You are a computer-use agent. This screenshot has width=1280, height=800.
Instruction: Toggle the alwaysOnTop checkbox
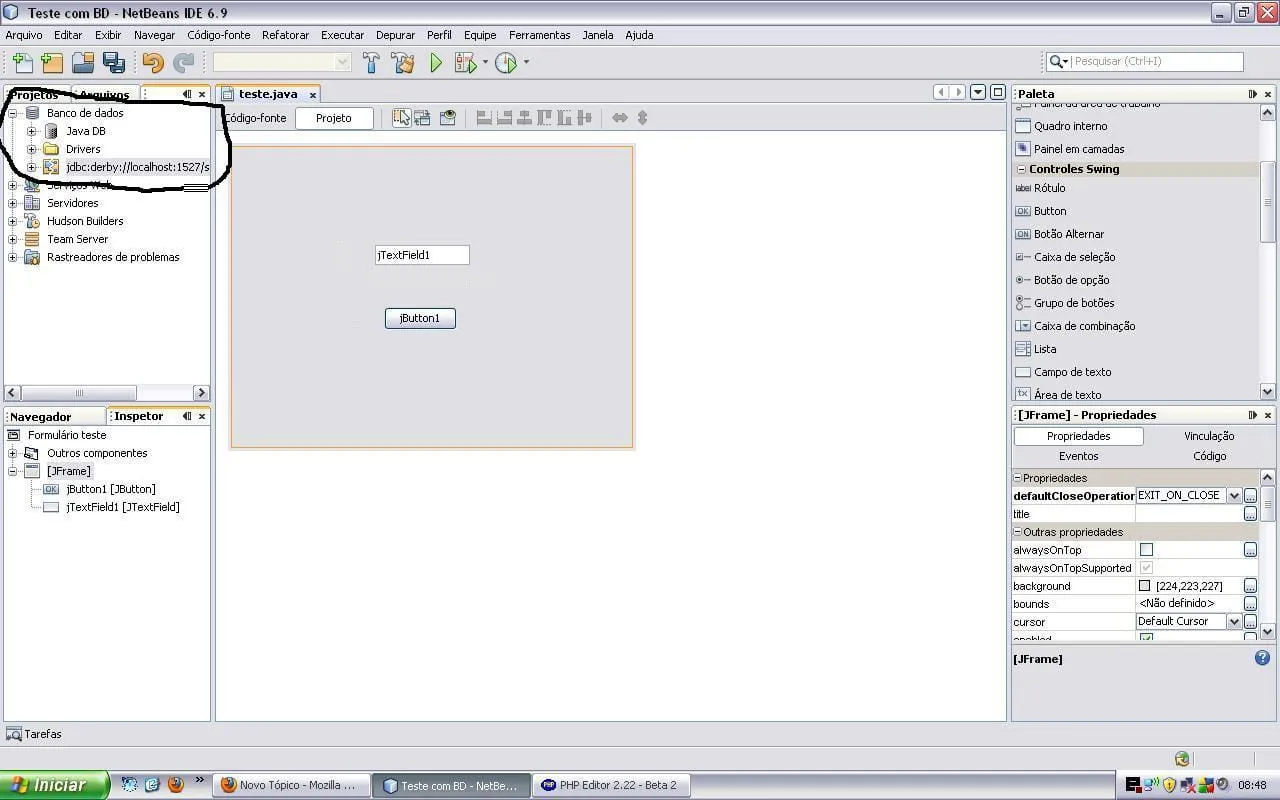1146,550
